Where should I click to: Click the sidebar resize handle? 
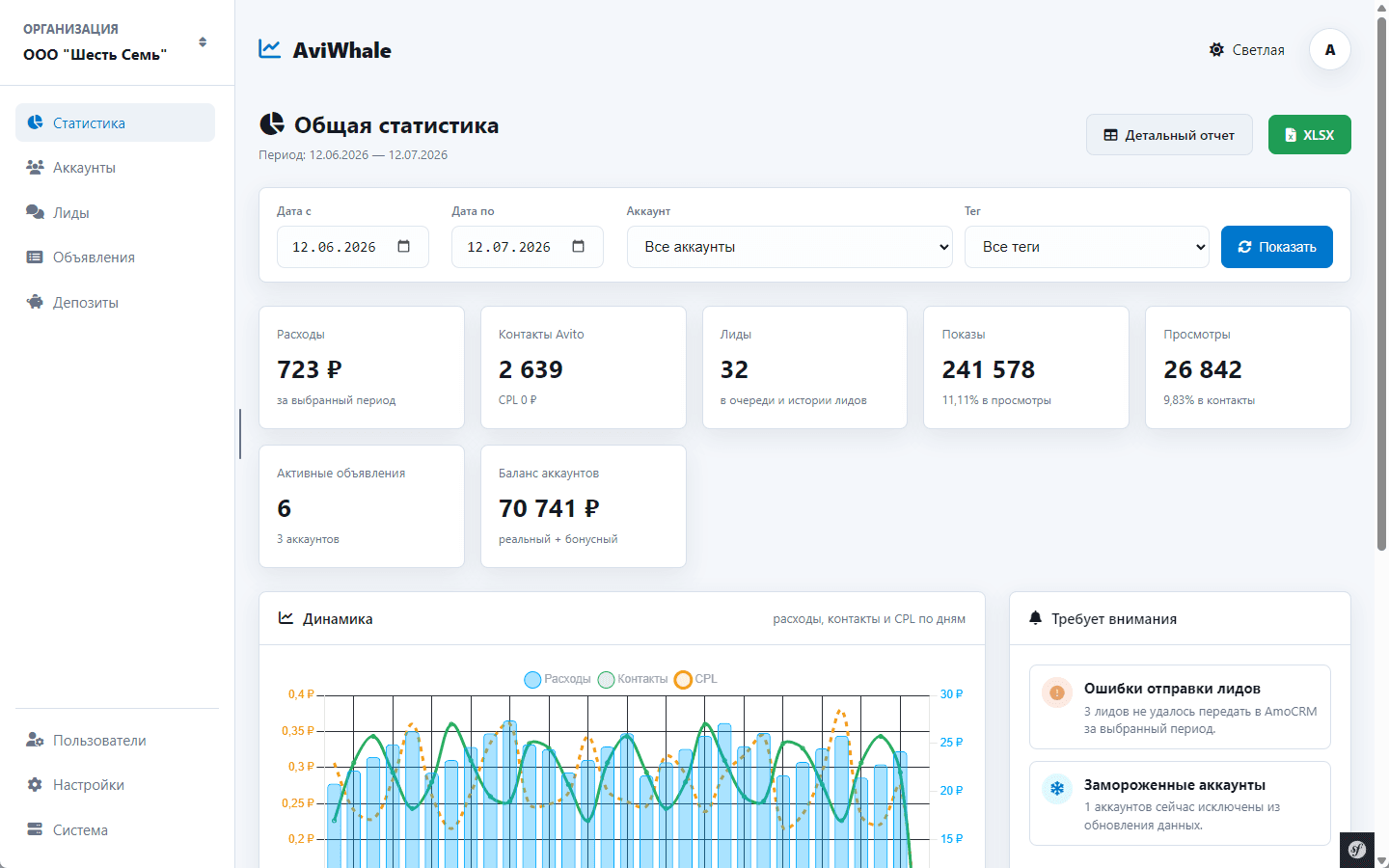(240, 434)
